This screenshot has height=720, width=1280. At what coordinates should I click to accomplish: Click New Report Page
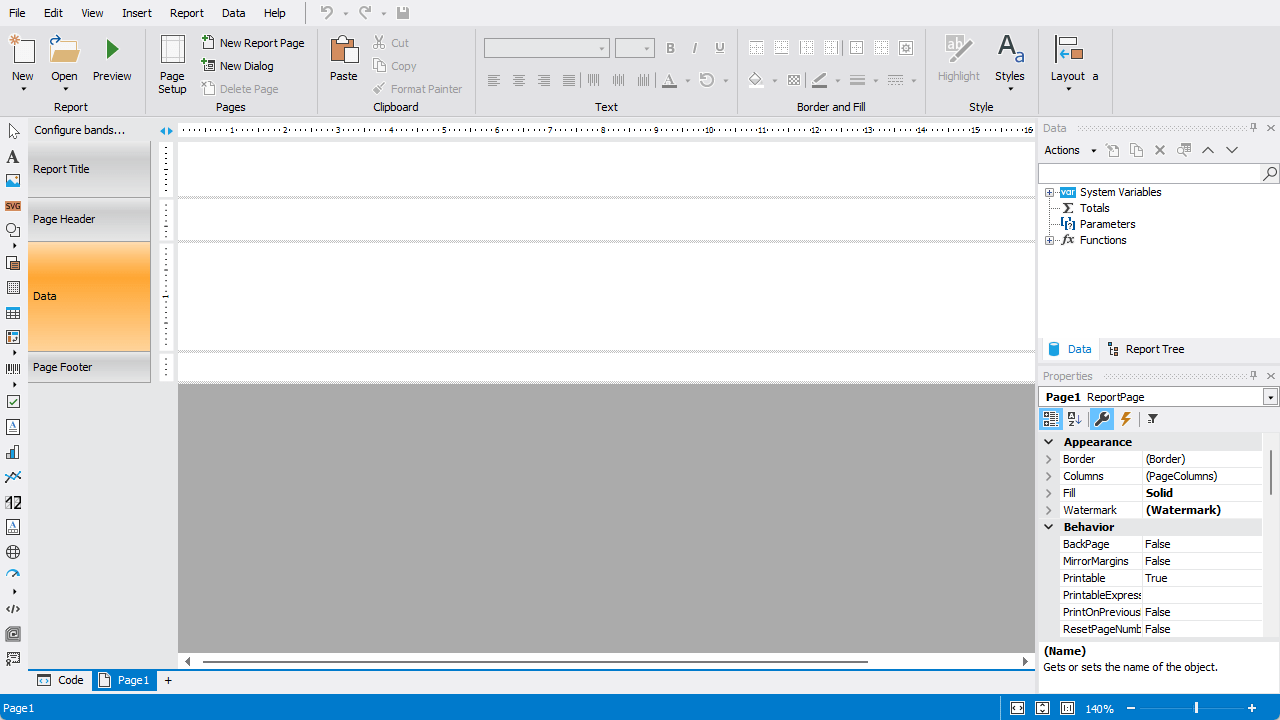(x=253, y=43)
